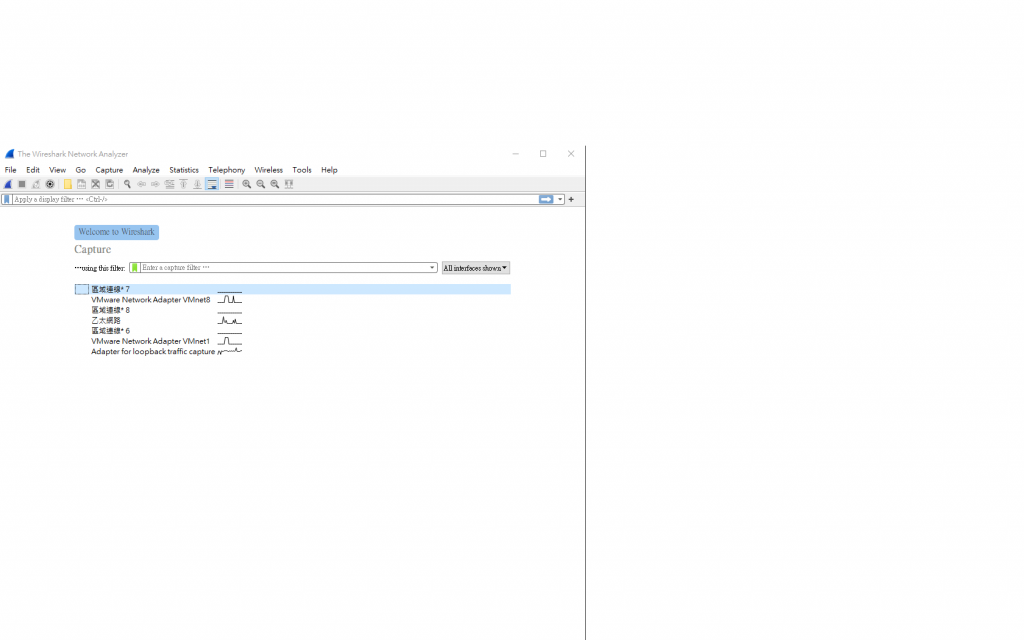Click the loopback adapter traffic sparkline
Image resolution: width=1024 pixels, height=640 pixels.
click(230, 351)
